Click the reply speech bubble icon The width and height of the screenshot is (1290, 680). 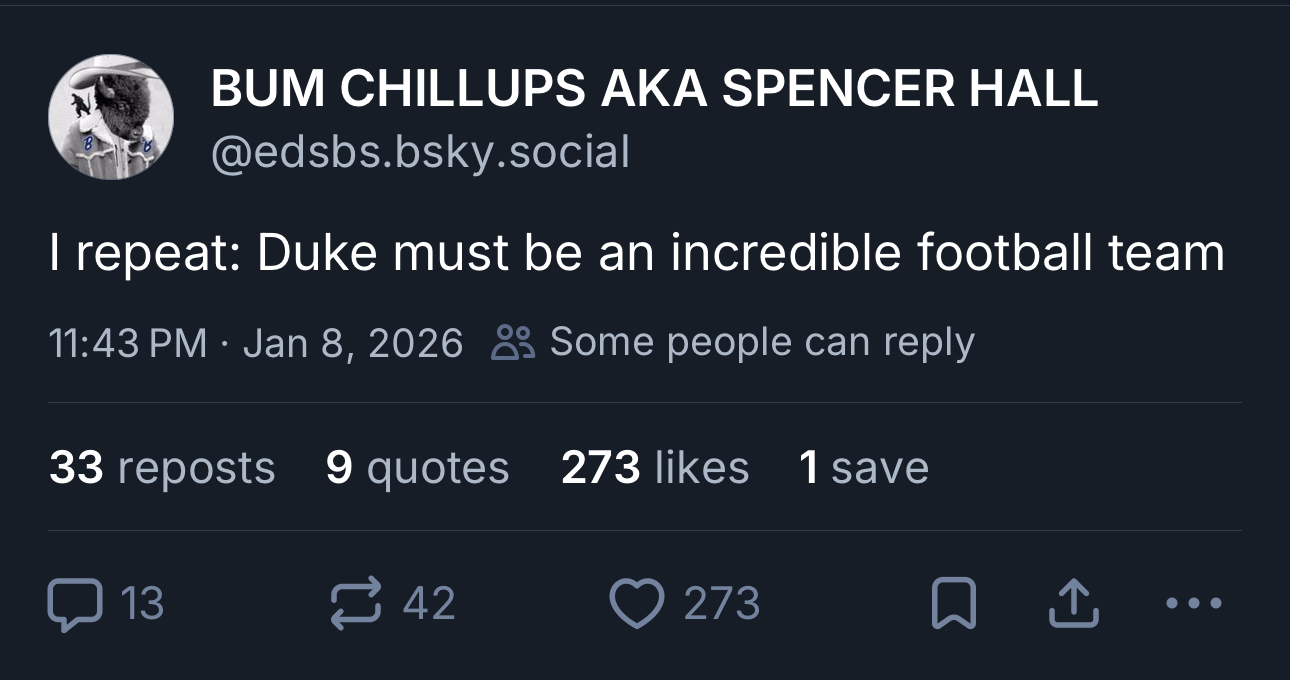pos(75,605)
